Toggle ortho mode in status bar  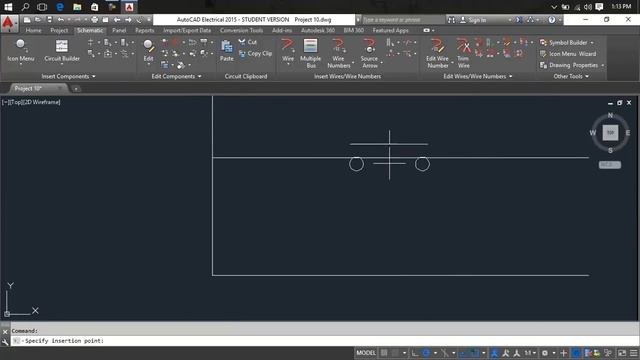pos(415,353)
